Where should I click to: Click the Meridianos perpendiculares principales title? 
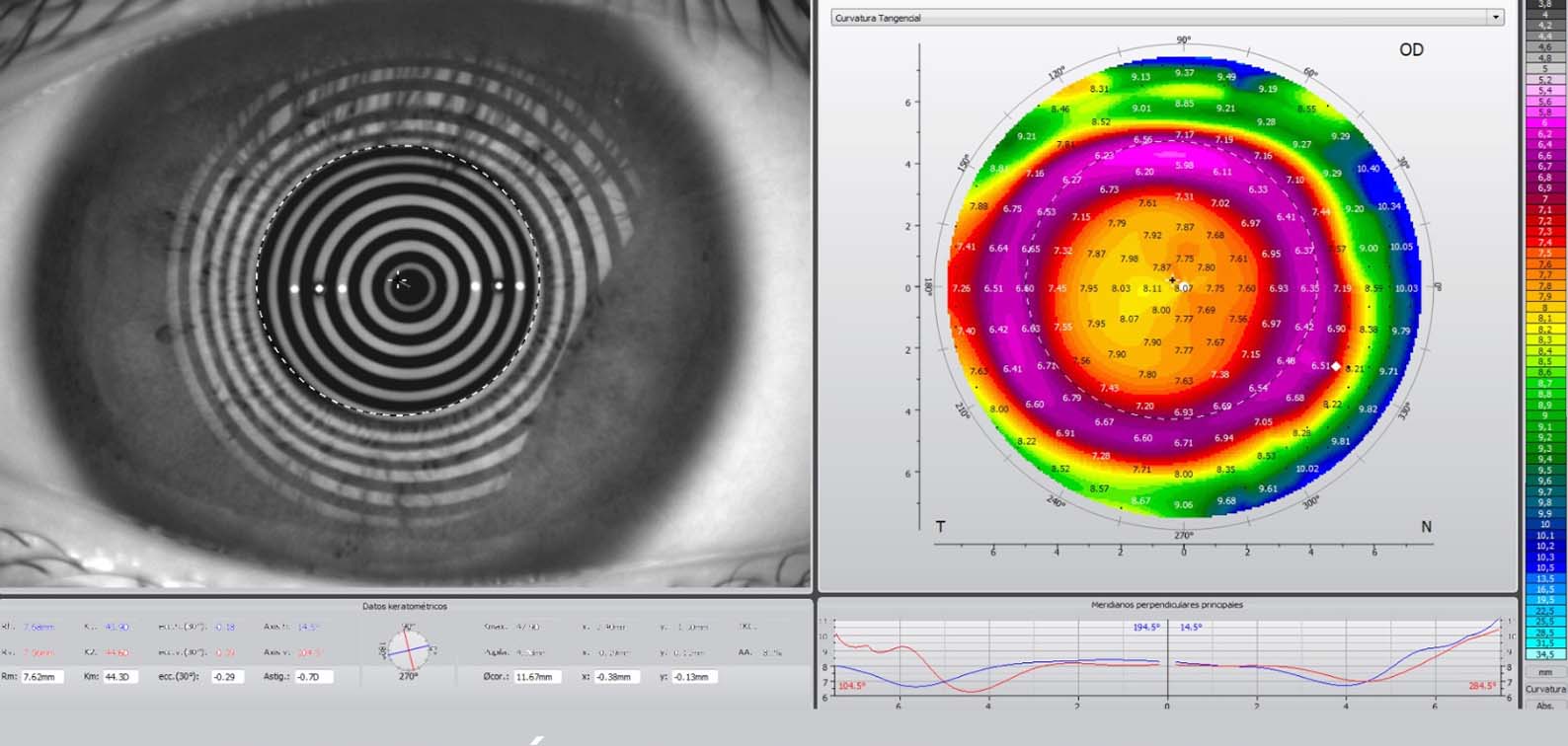coord(1167,605)
